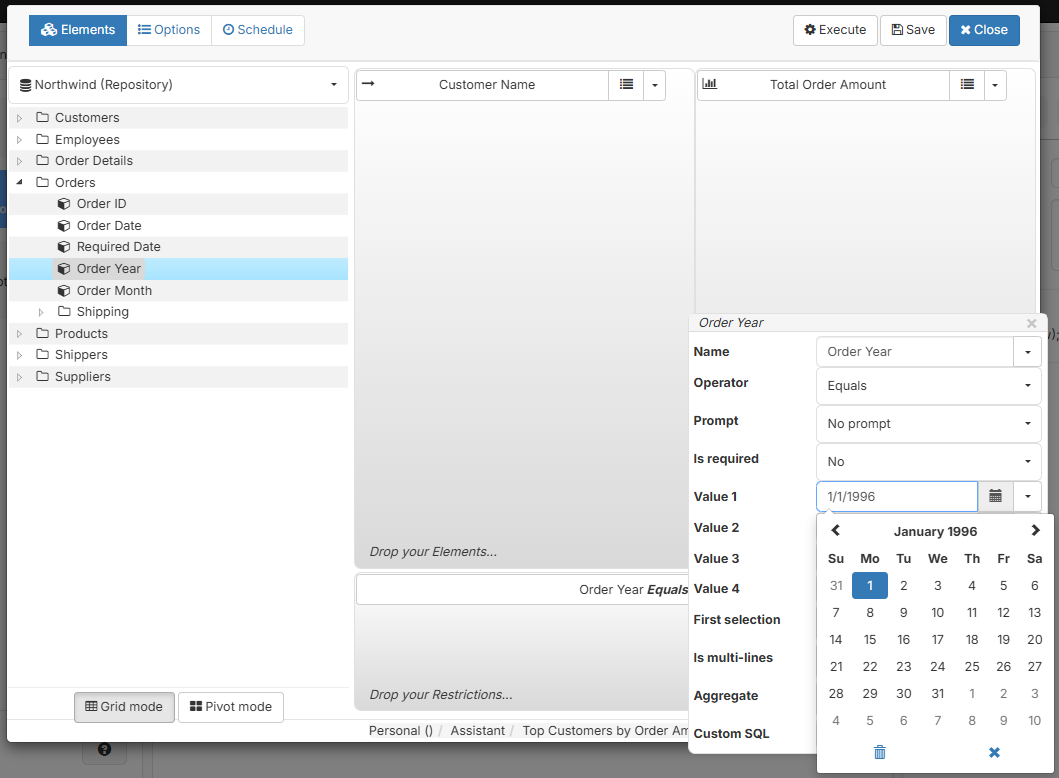Switch to Pivot mode
1059x778 pixels.
pyautogui.click(x=231, y=707)
